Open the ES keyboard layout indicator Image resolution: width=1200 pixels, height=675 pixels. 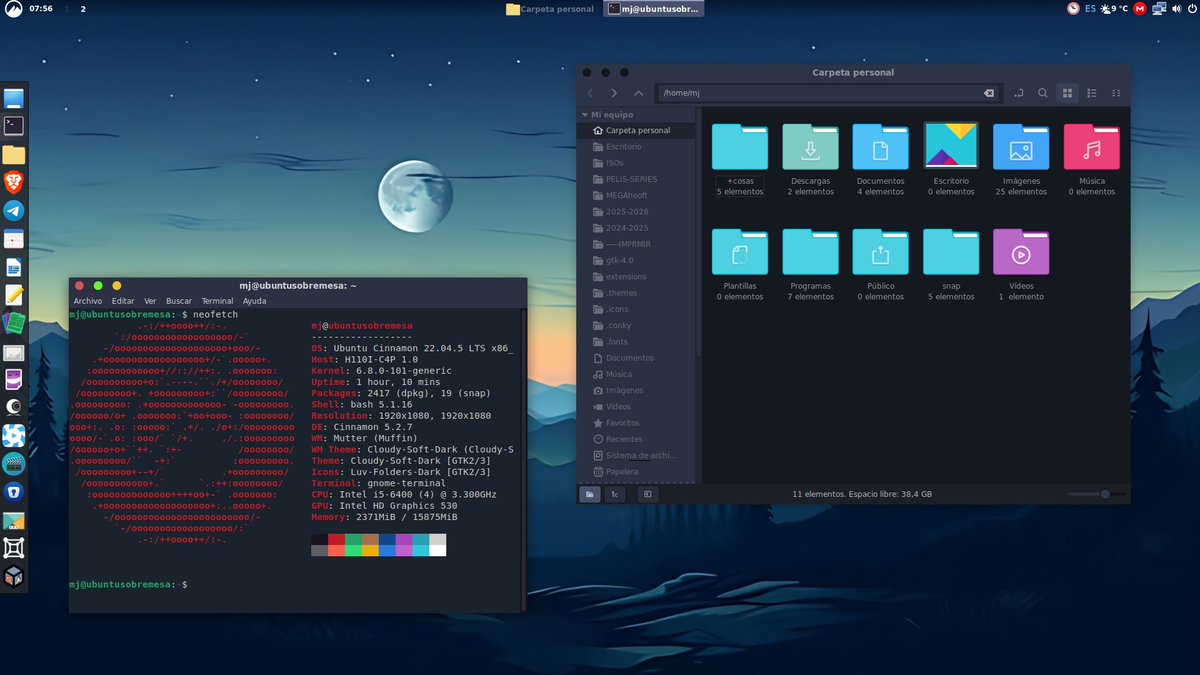pos(1090,9)
